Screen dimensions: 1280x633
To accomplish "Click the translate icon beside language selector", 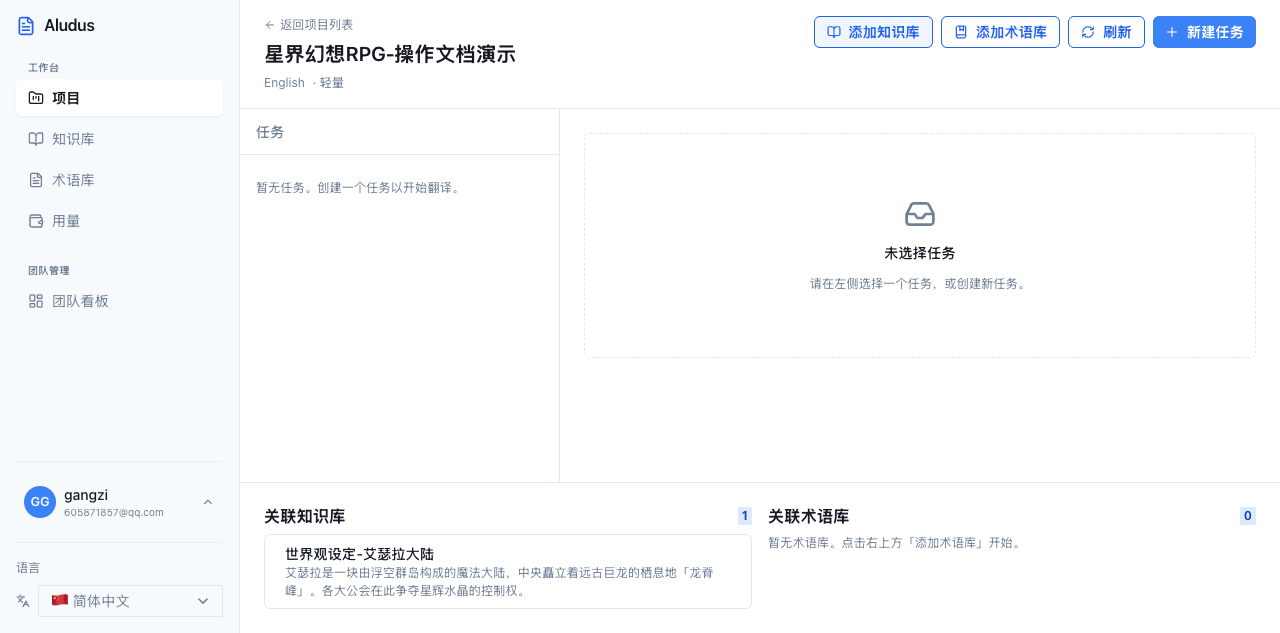I will tap(23, 601).
